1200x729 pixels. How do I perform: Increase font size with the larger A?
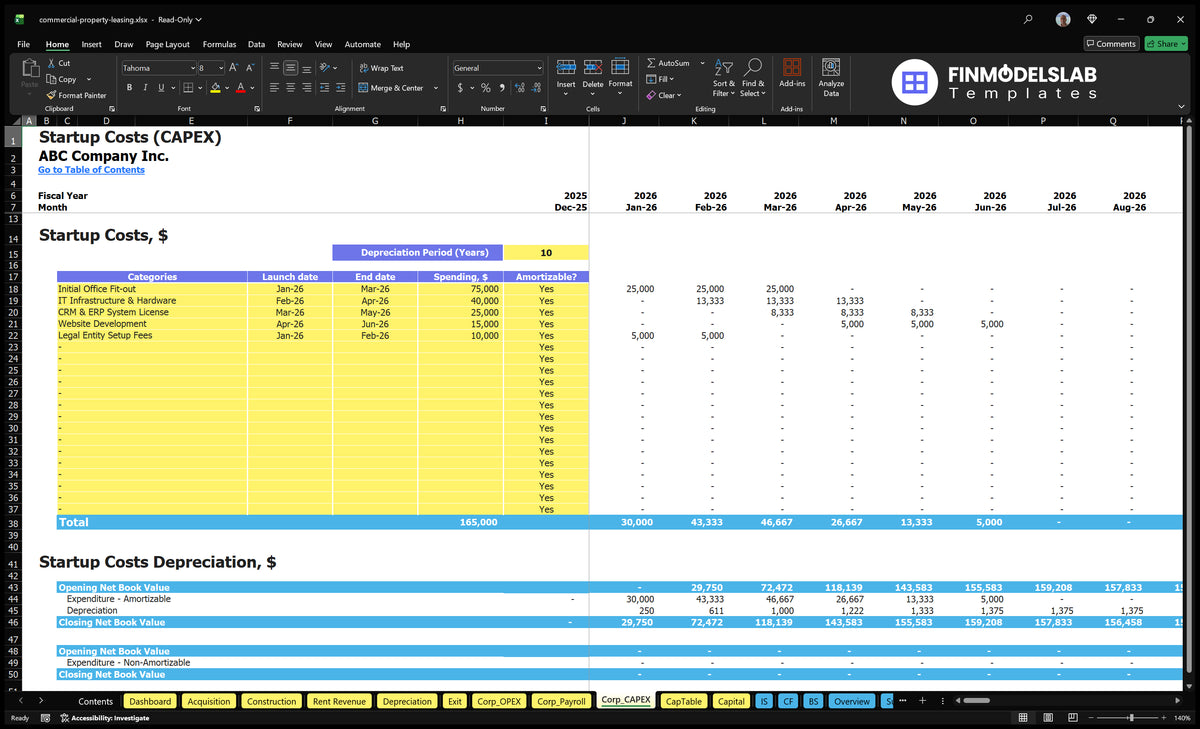[234, 68]
